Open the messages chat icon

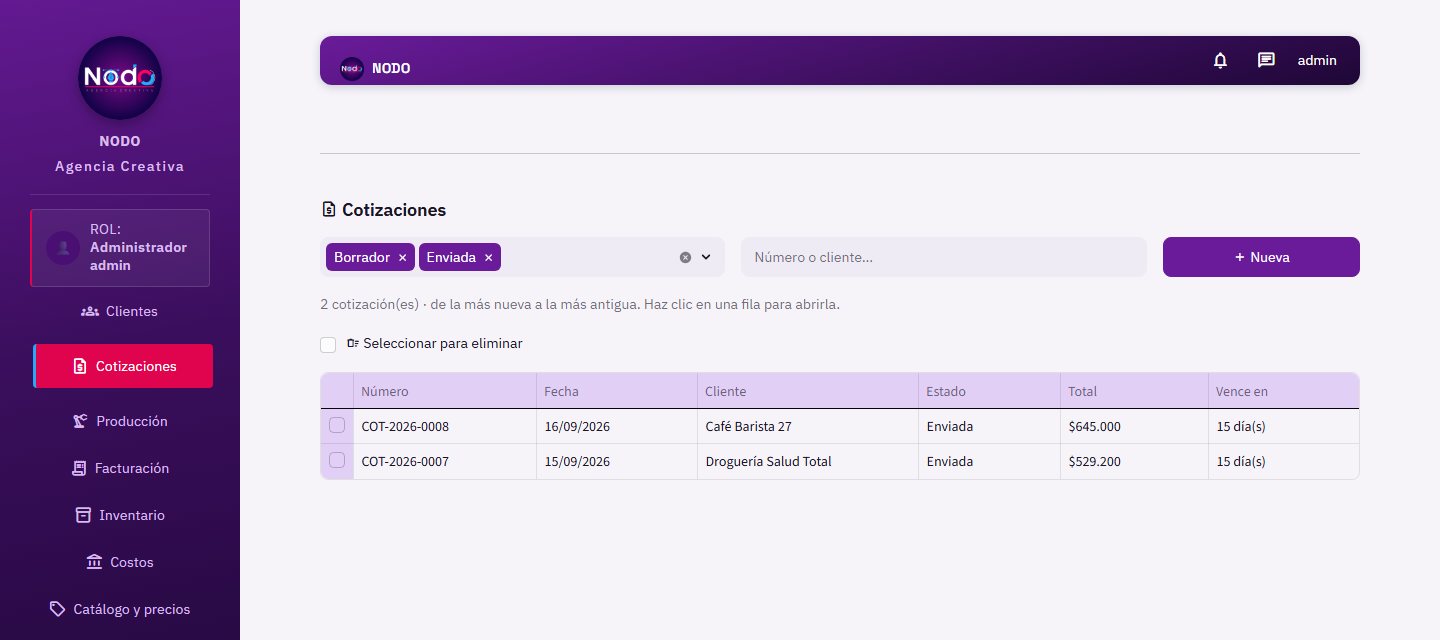pos(1266,60)
